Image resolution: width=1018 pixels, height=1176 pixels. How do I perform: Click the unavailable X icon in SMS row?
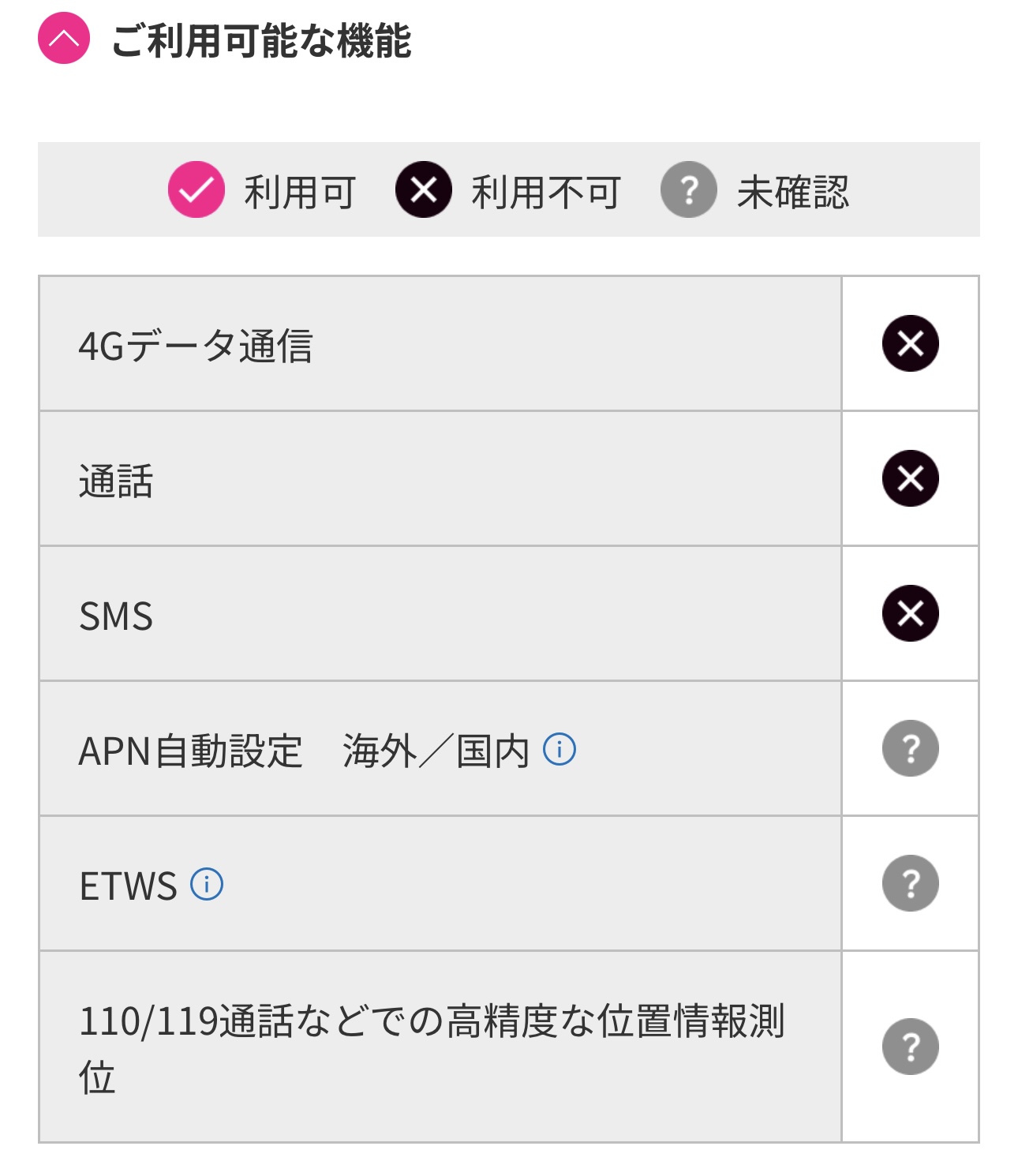pos(911,613)
